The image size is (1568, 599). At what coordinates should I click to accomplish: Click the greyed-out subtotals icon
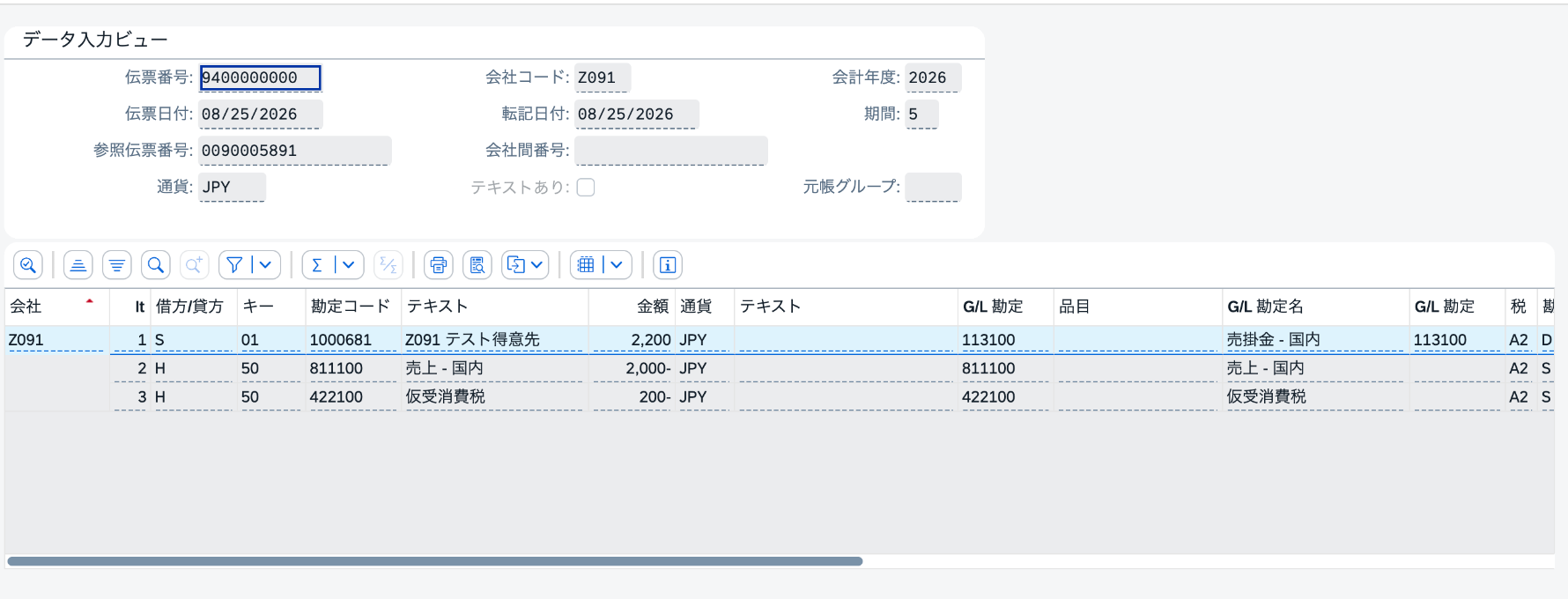coord(388,265)
